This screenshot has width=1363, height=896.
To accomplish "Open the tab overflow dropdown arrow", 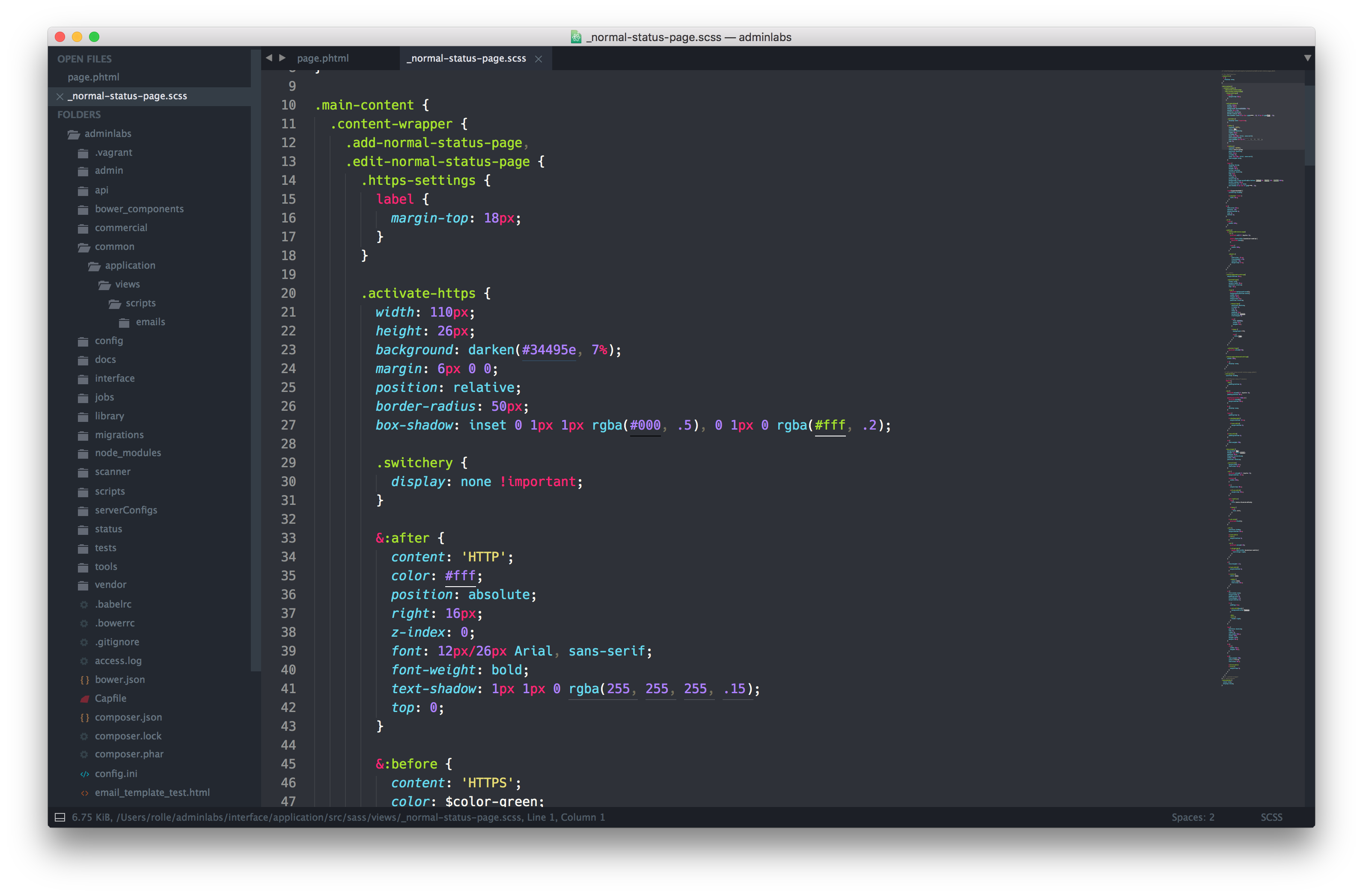I will tap(1307, 57).
